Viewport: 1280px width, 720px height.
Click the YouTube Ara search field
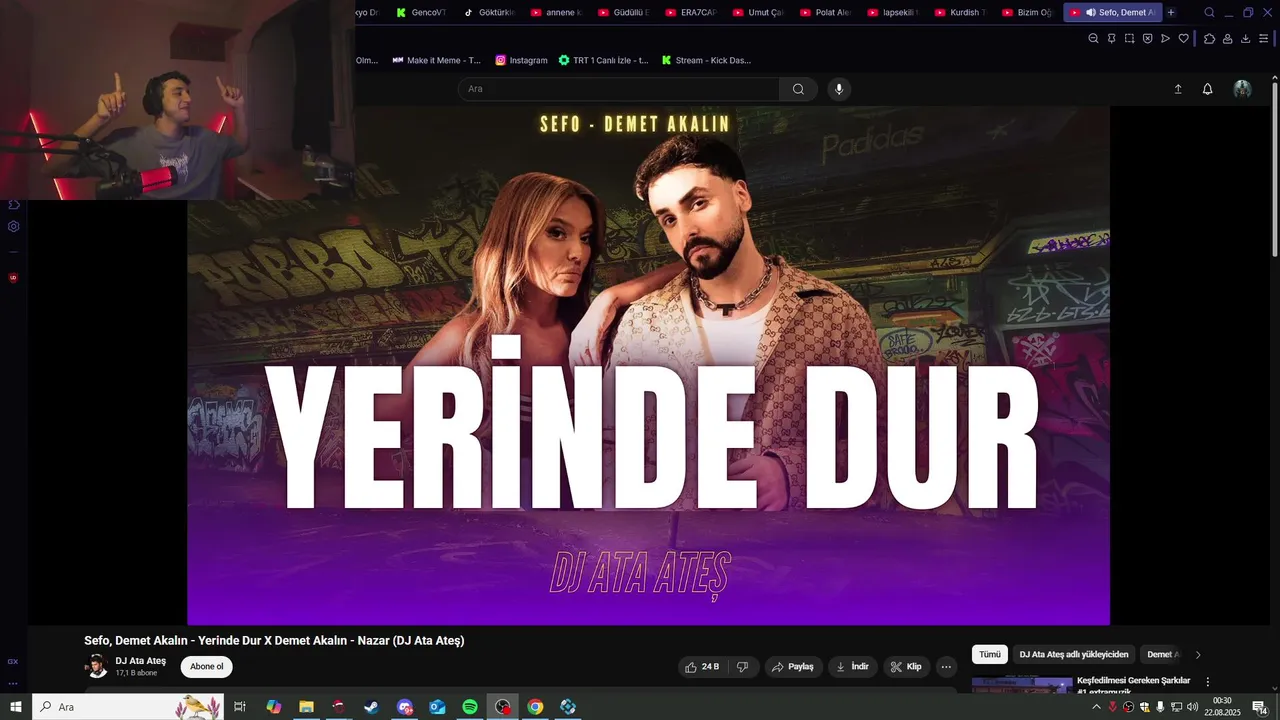pyautogui.click(x=618, y=89)
